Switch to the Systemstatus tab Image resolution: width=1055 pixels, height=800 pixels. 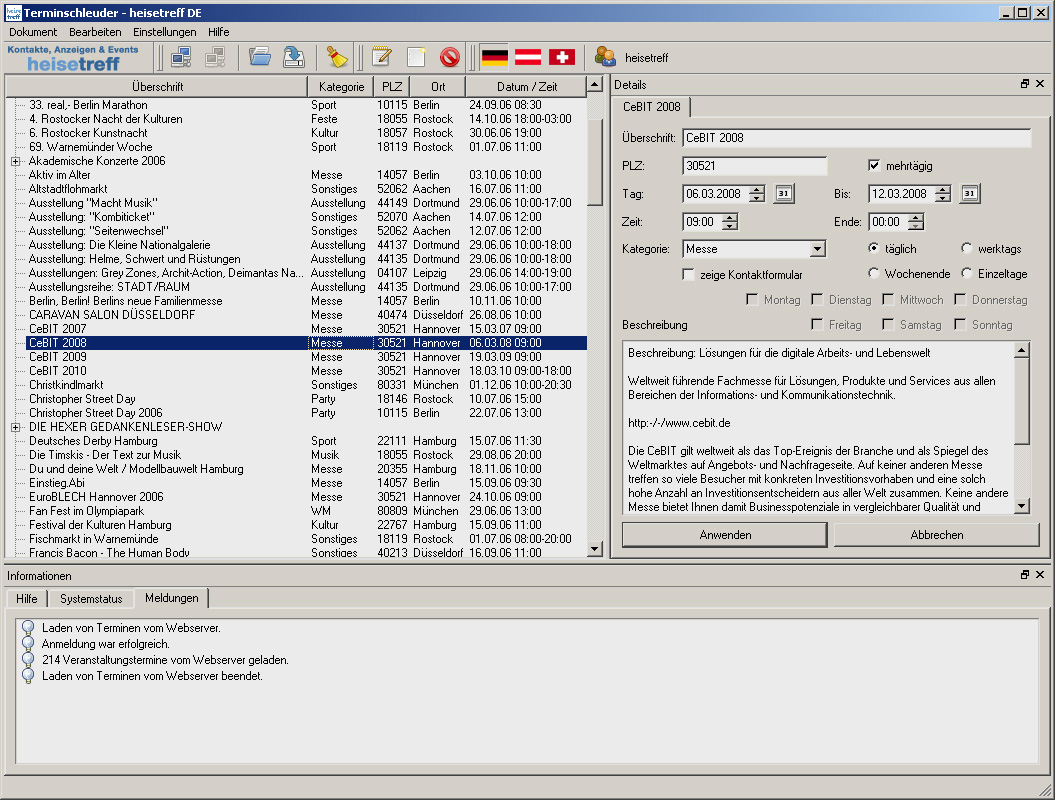coord(92,599)
